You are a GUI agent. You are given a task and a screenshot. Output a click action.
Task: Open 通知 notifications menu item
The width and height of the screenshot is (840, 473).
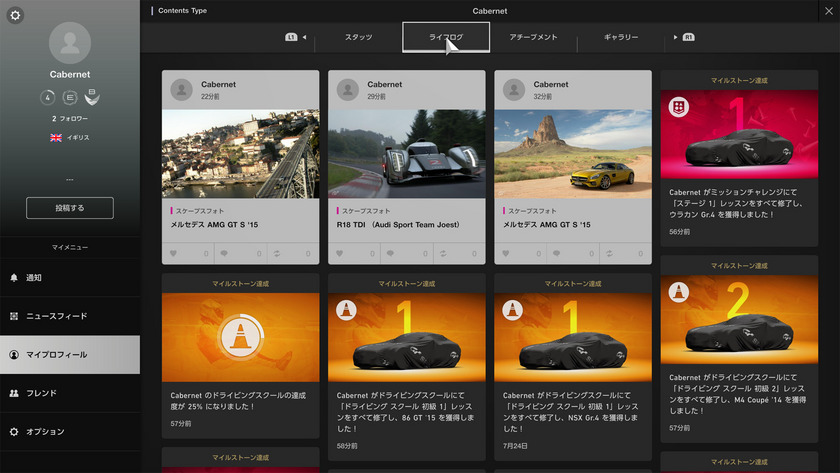70,277
